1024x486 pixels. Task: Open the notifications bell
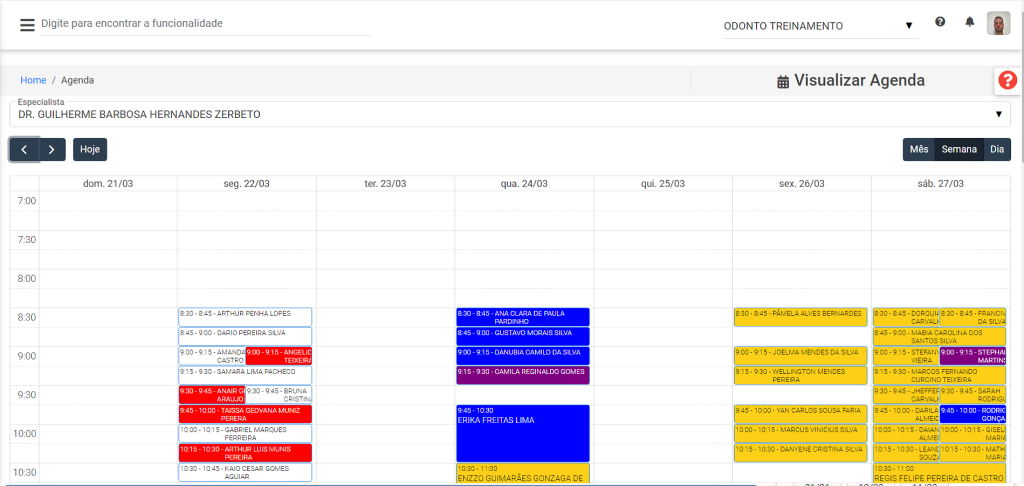pyautogui.click(x=969, y=22)
